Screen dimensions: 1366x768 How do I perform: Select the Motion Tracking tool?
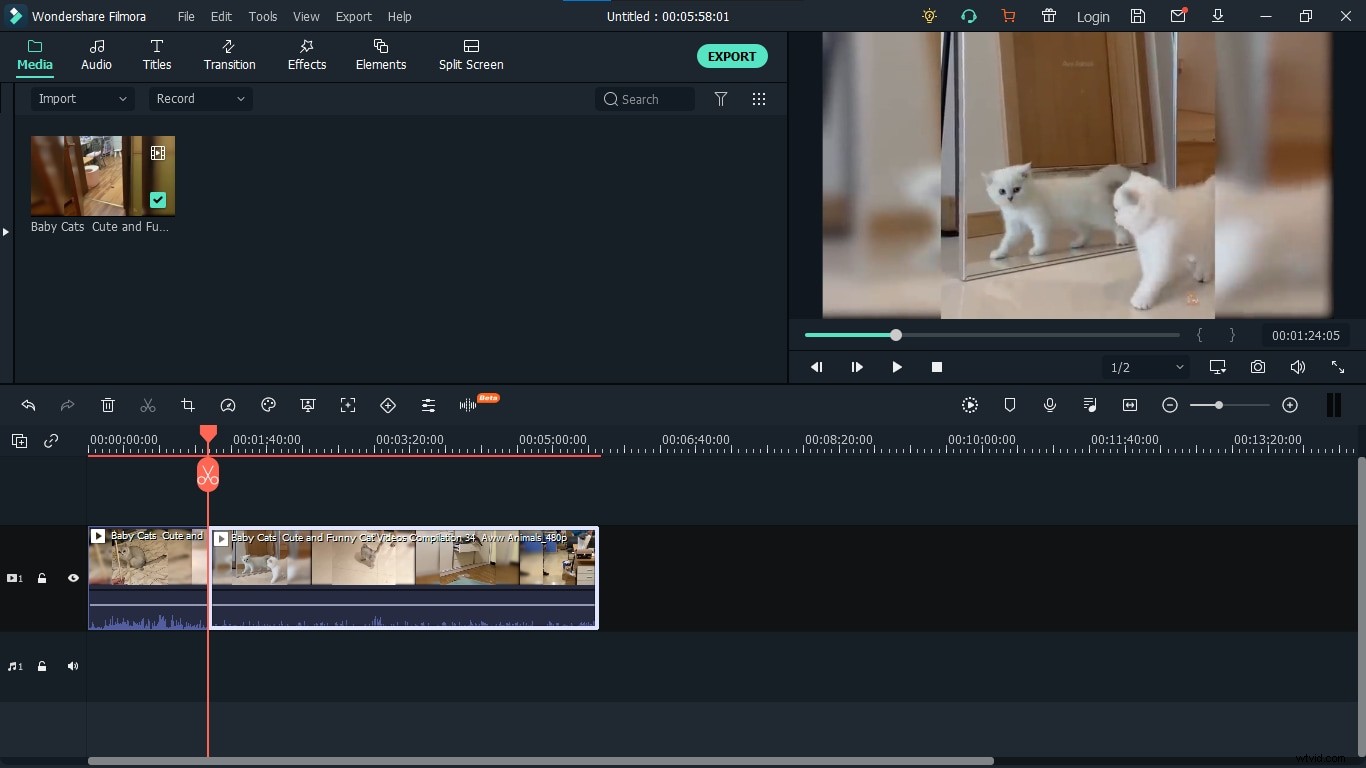tap(348, 405)
